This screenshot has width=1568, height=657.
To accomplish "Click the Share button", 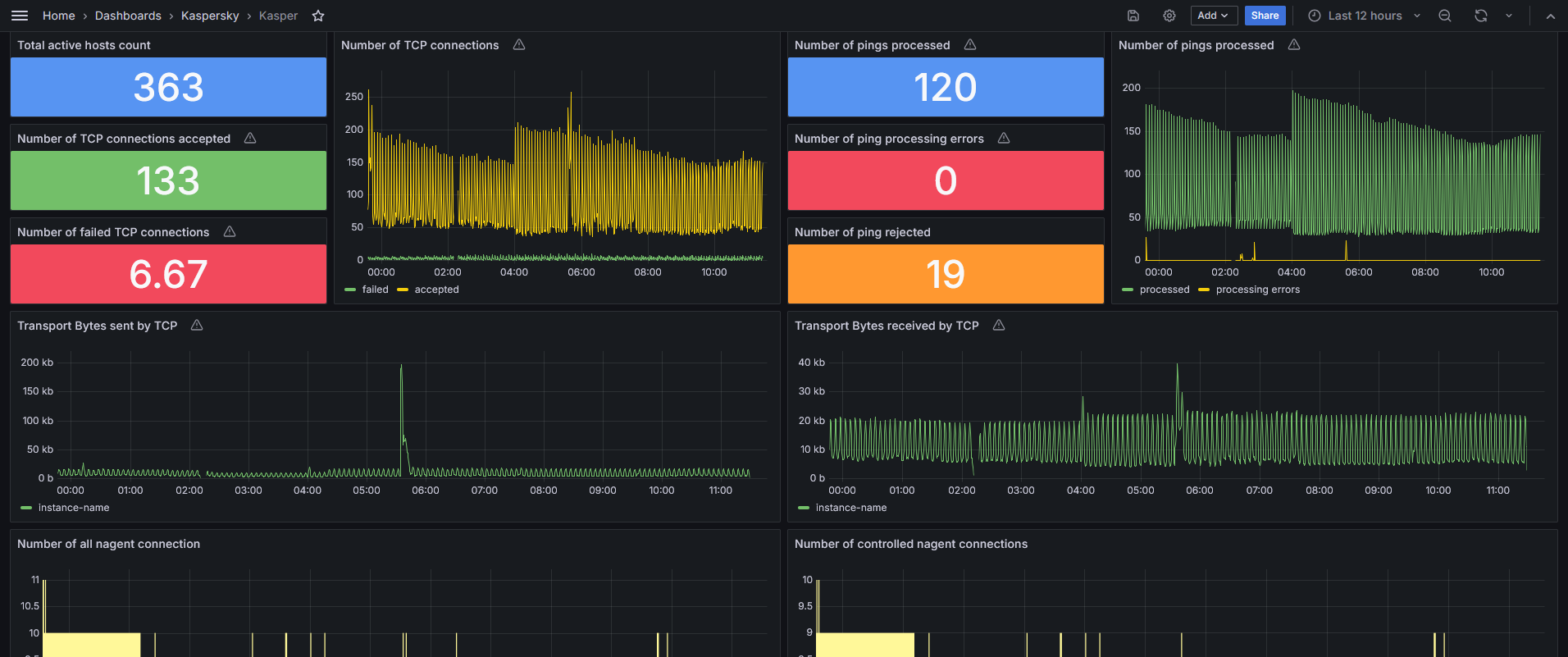I will [1265, 16].
